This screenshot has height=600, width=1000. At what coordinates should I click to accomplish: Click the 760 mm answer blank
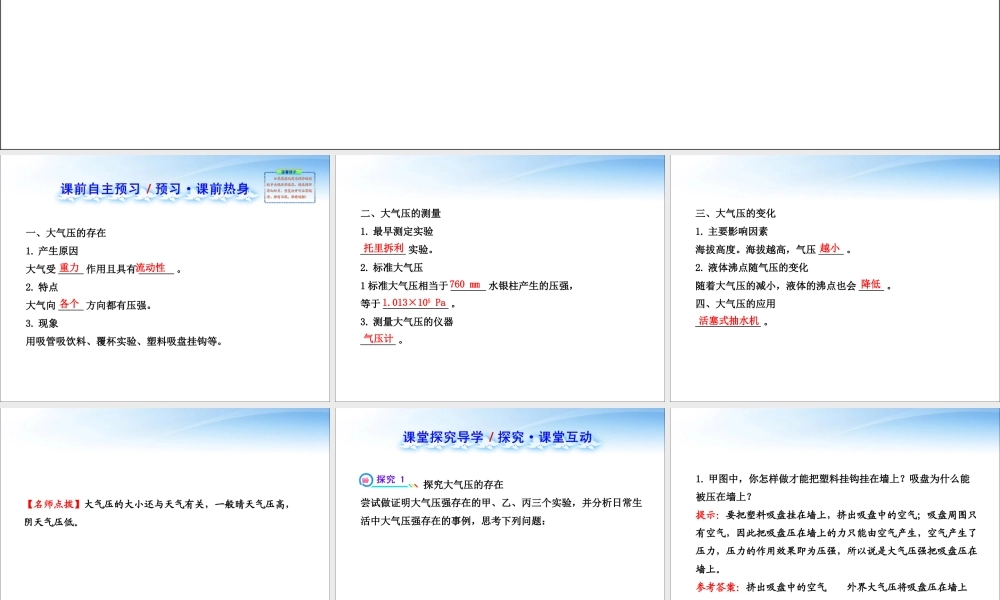pos(466,285)
